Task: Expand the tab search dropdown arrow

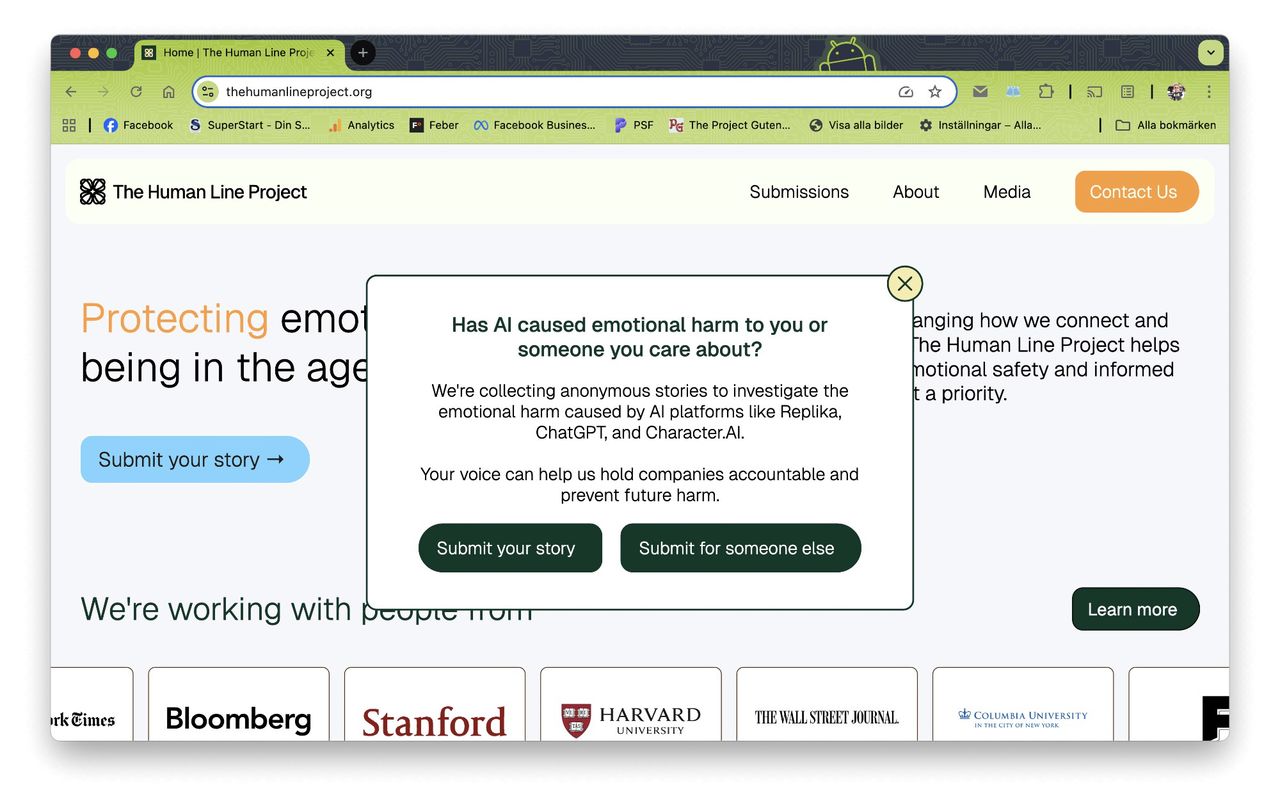Action: click(1211, 53)
